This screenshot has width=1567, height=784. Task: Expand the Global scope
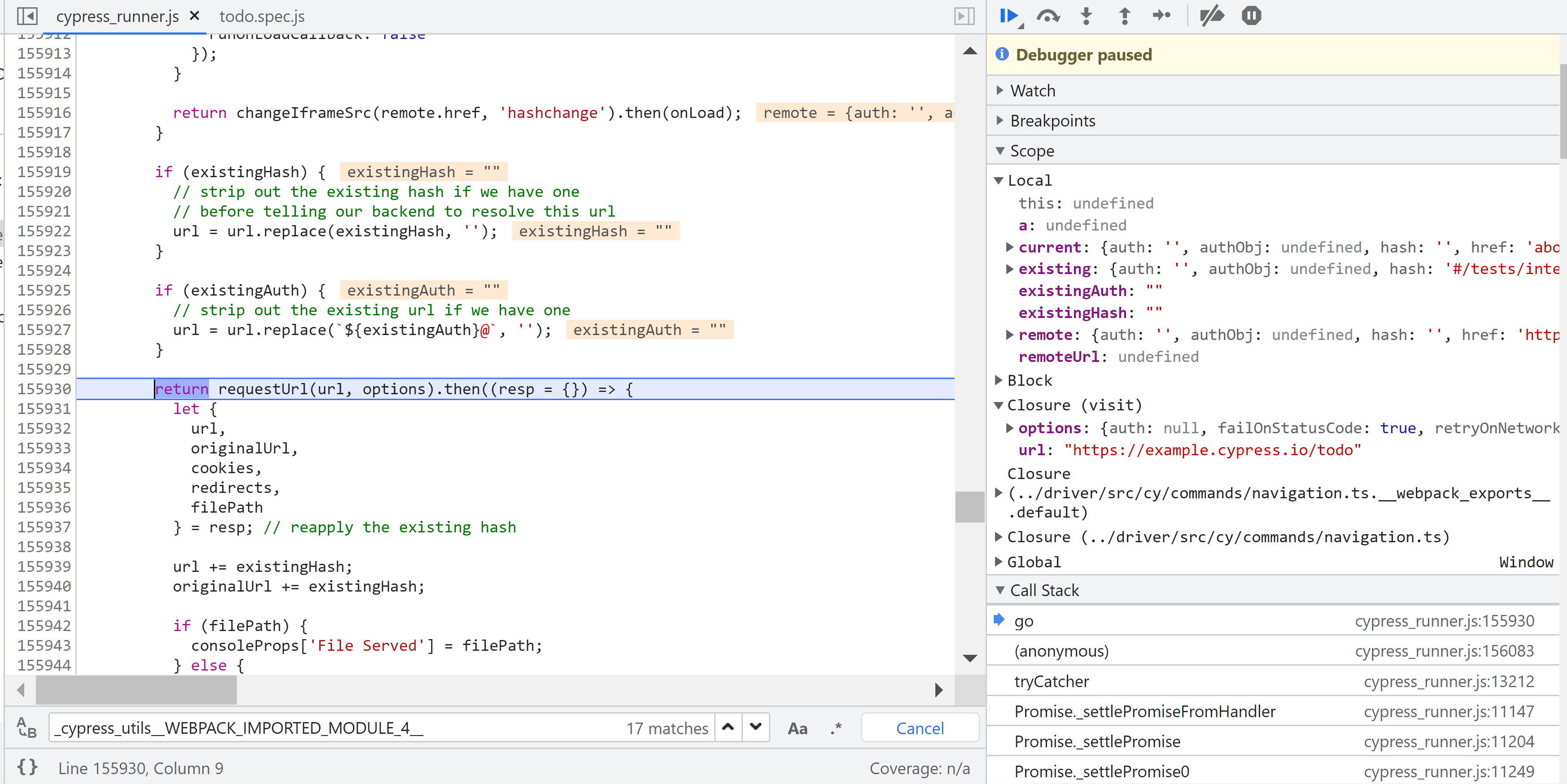click(1033, 562)
